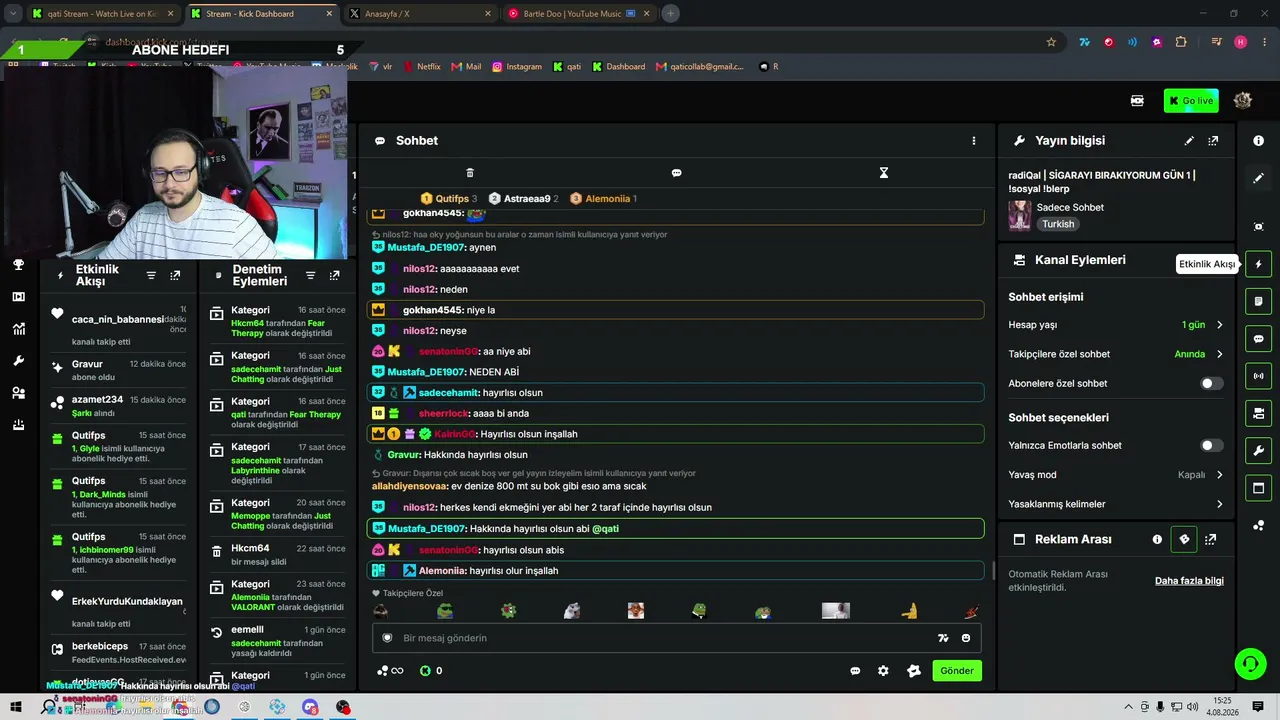The height and width of the screenshot is (720, 1280).
Task: Open a new browser tab
Action: (x=670, y=14)
